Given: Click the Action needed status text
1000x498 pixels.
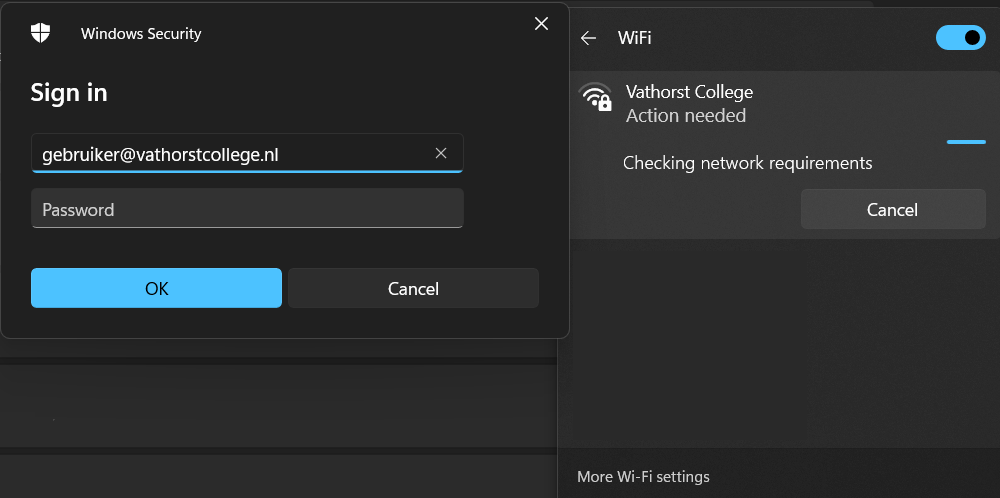Looking at the screenshot, I should 686,116.
